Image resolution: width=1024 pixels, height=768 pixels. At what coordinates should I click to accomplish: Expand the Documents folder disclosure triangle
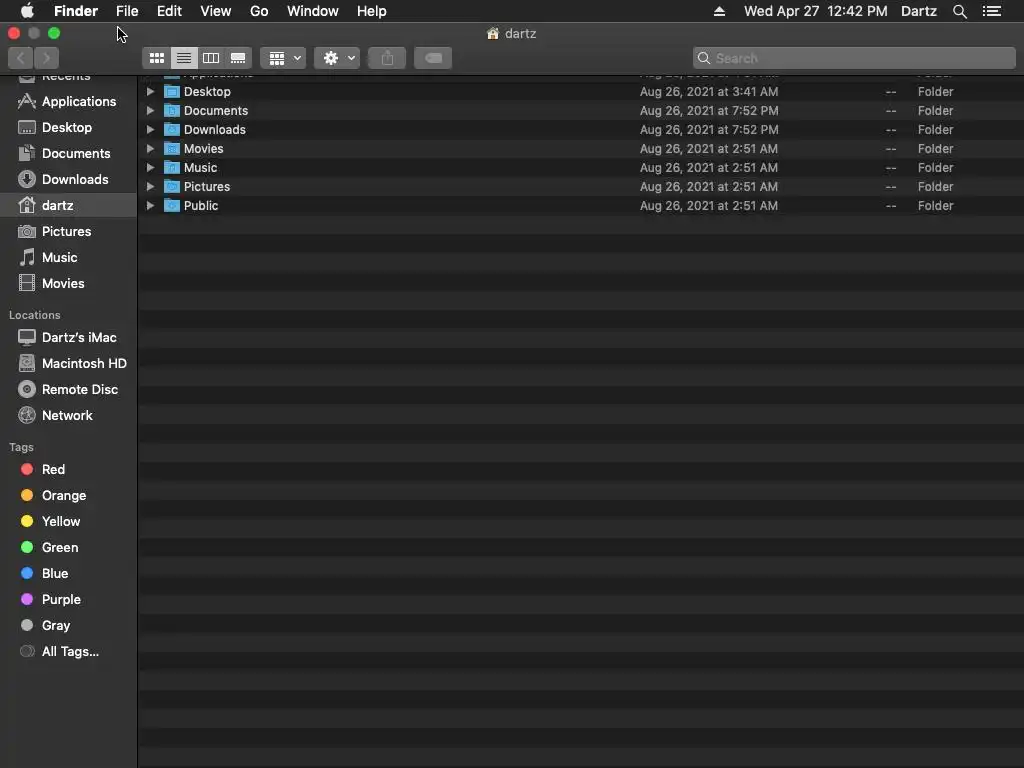pyautogui.click(x=150, y=110)
